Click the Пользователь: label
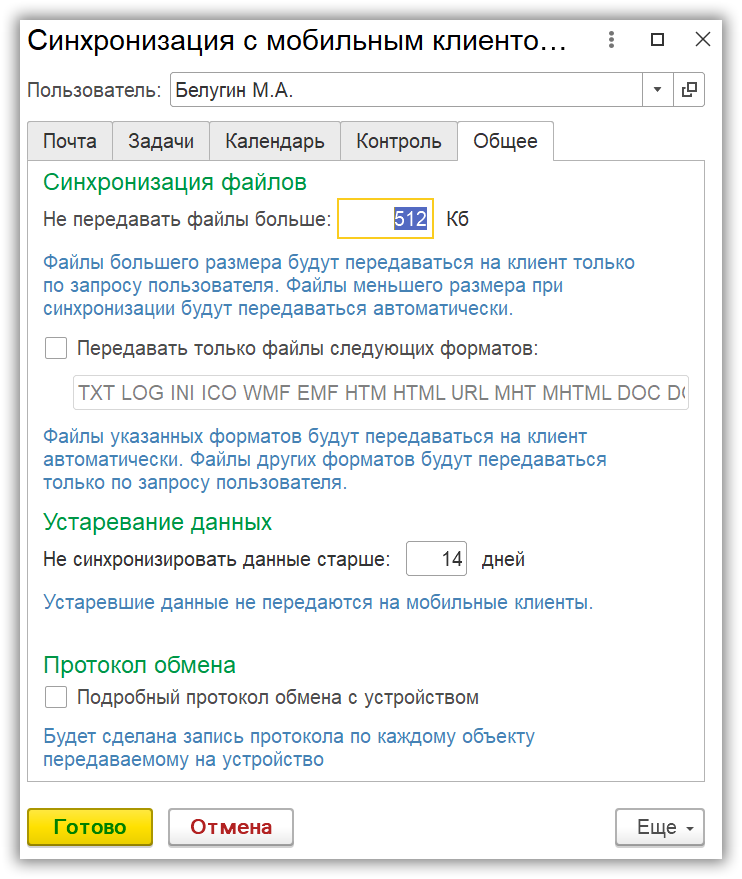This screenshot has width=742, height=879. tap(94, 90)
